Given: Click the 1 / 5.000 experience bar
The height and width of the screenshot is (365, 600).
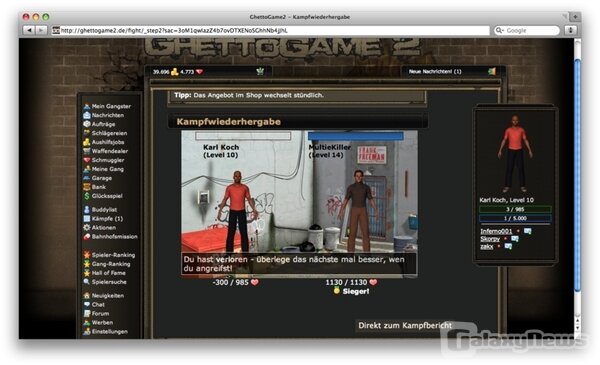Looking at the screenshot, I should 515,218.
